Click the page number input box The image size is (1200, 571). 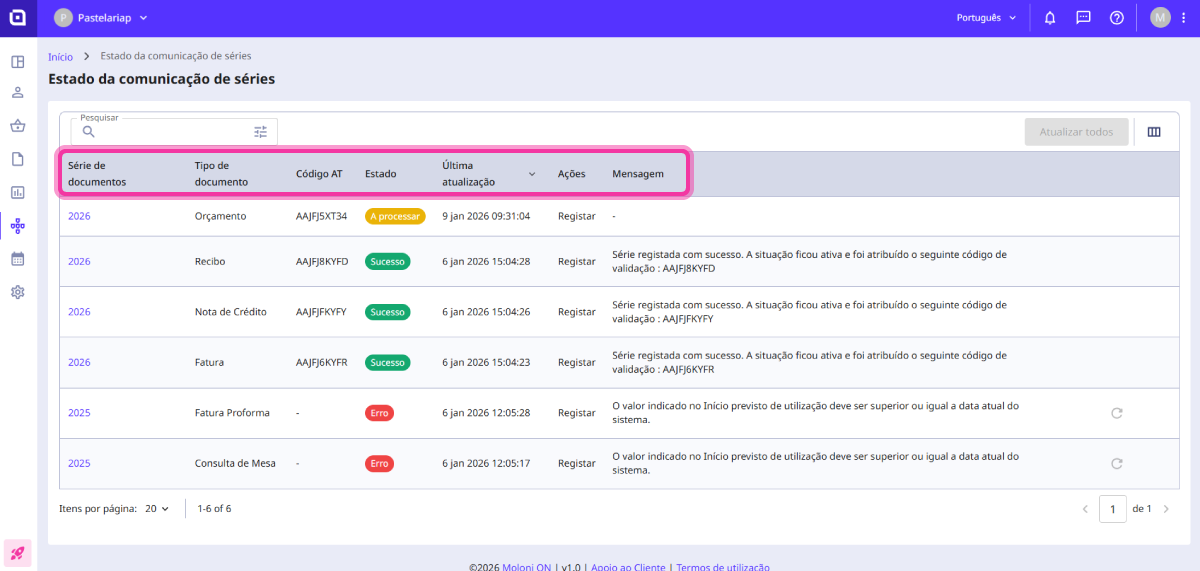click(1112, 509)
